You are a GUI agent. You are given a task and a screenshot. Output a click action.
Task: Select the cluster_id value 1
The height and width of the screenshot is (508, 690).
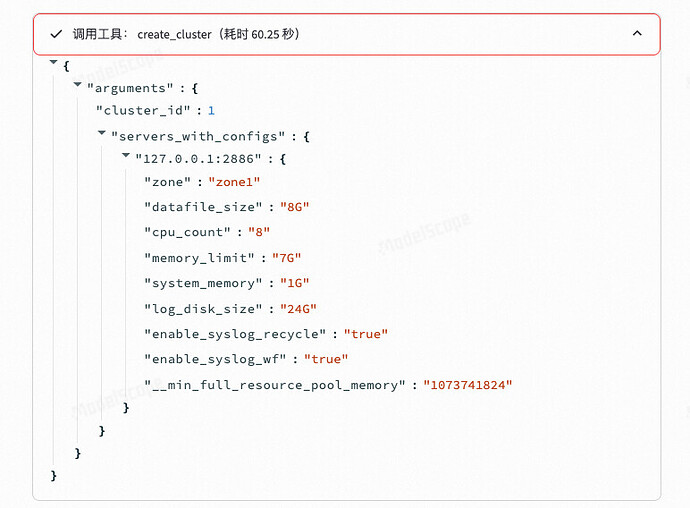click(x=211, y=110)
